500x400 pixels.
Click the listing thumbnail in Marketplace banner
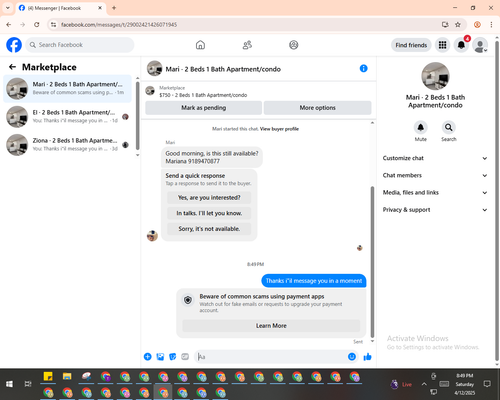point(150,91)
